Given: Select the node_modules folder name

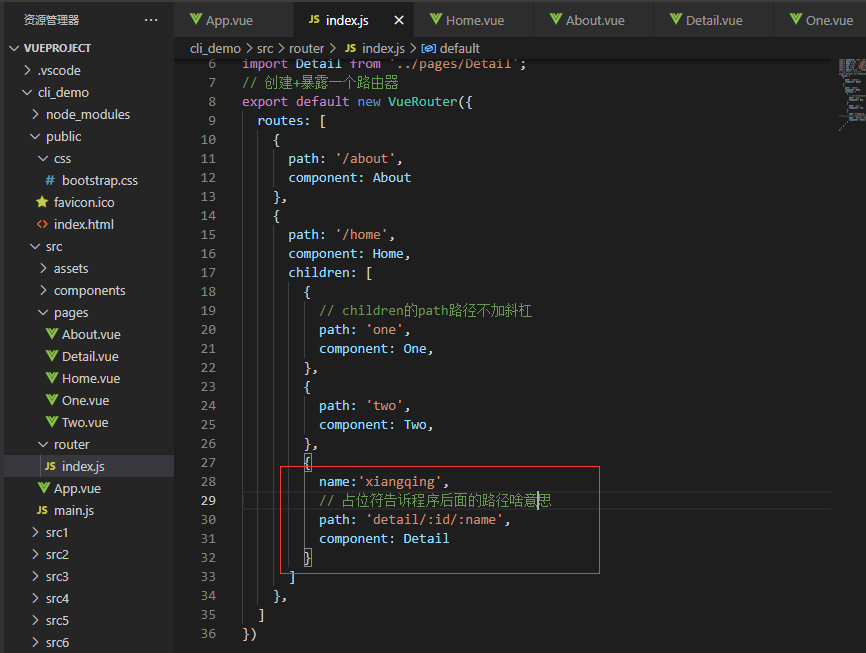Looking at the screenshot, I should [x=88, y=114].
